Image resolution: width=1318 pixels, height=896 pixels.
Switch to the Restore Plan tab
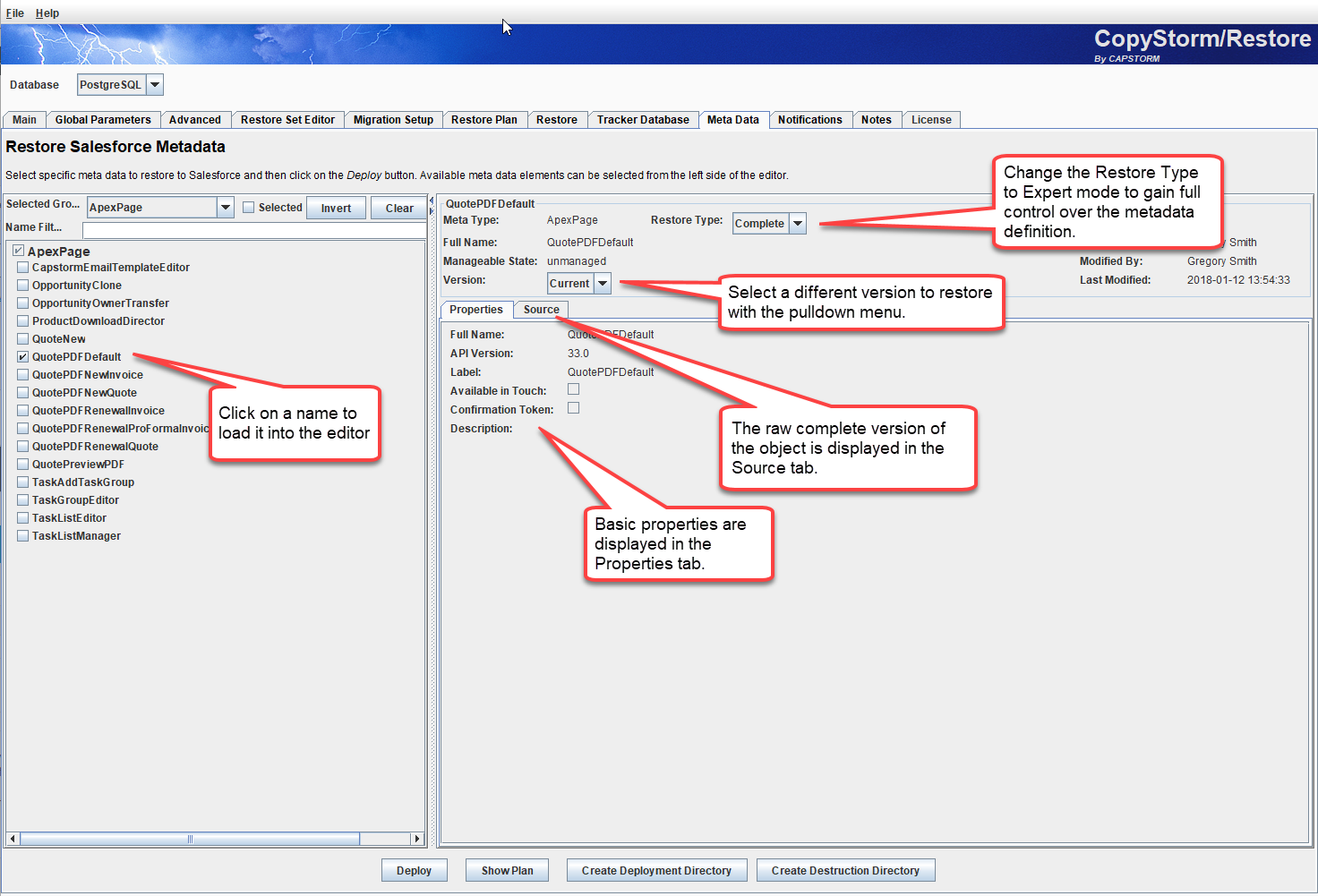(484, 120)
